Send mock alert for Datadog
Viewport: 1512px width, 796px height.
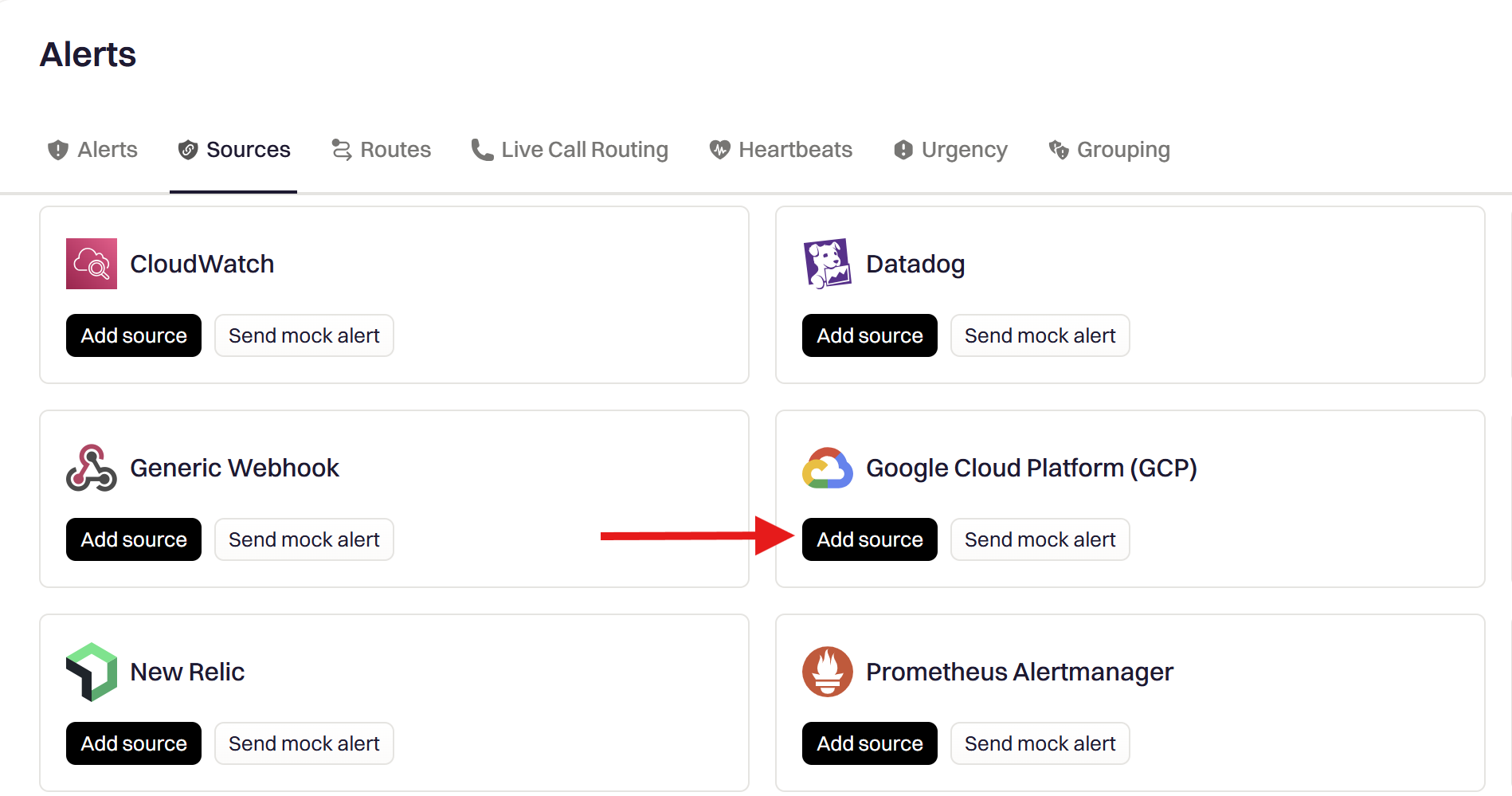coord(1040,335)
